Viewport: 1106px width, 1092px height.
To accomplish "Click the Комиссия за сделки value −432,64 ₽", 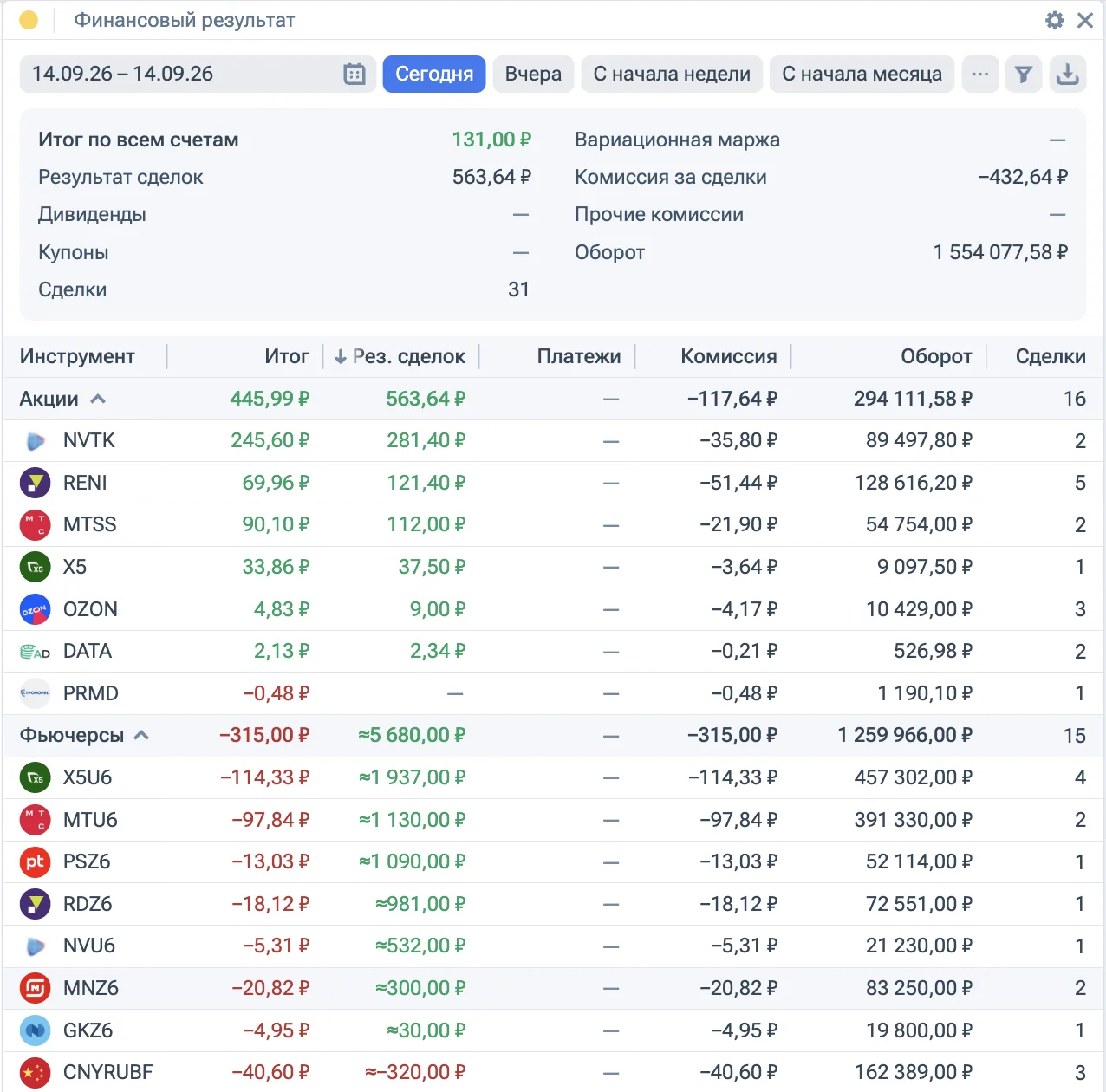I will [1023, 177].
